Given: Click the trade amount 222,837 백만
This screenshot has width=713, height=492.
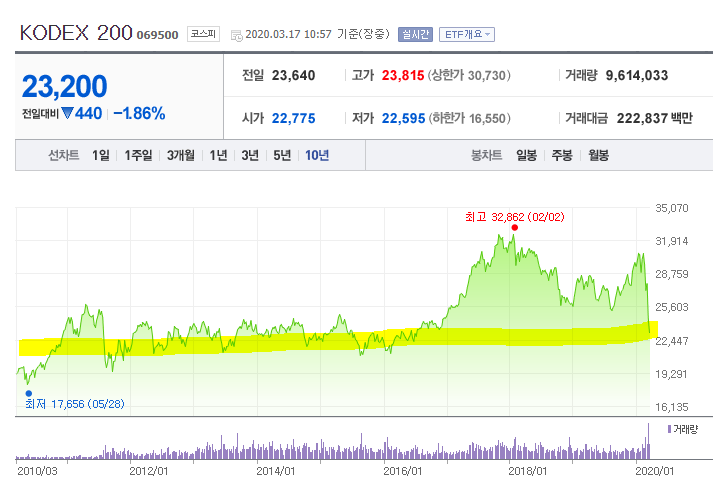Looking at the screenshot, I should click(x=654, y=119).
